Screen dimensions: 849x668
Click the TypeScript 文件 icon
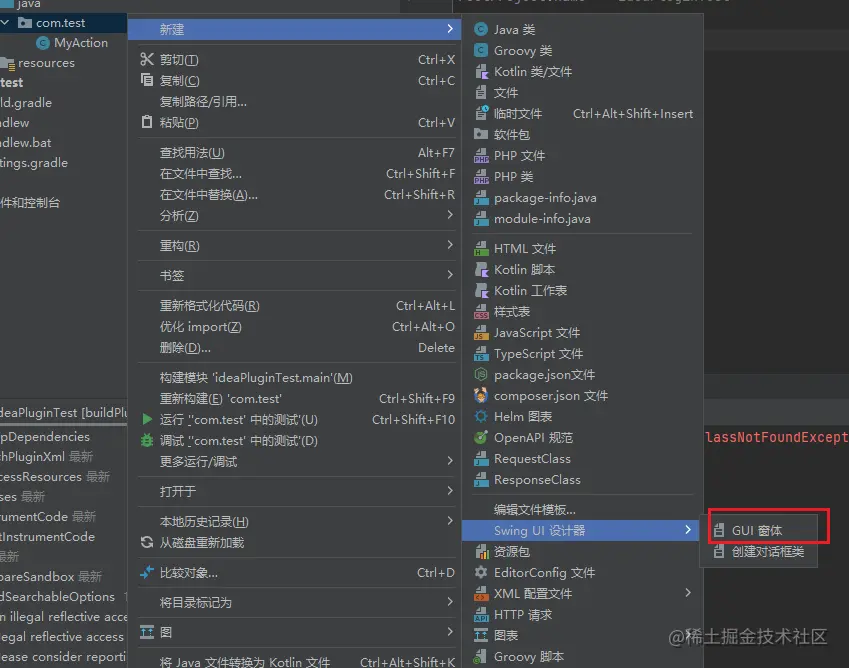481,353
